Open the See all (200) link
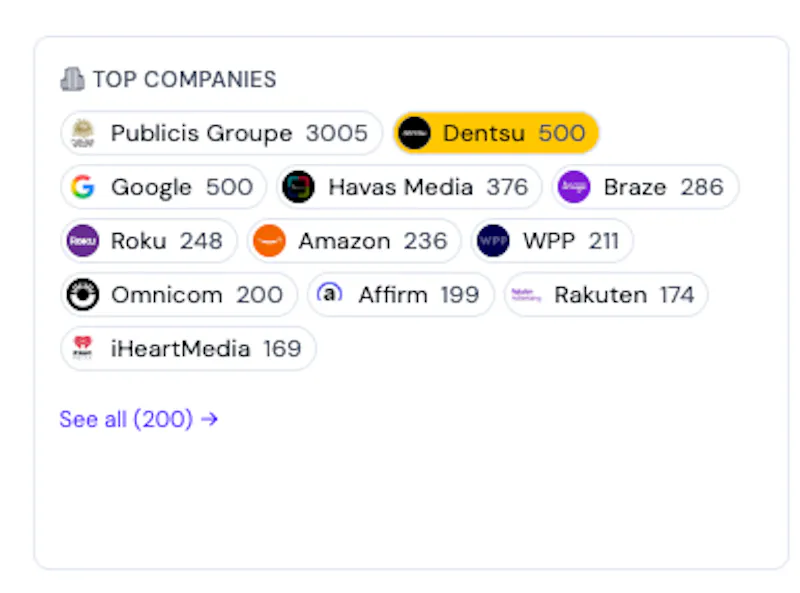The width and height of the screenshot is (800, 593). tap(139, 419)
